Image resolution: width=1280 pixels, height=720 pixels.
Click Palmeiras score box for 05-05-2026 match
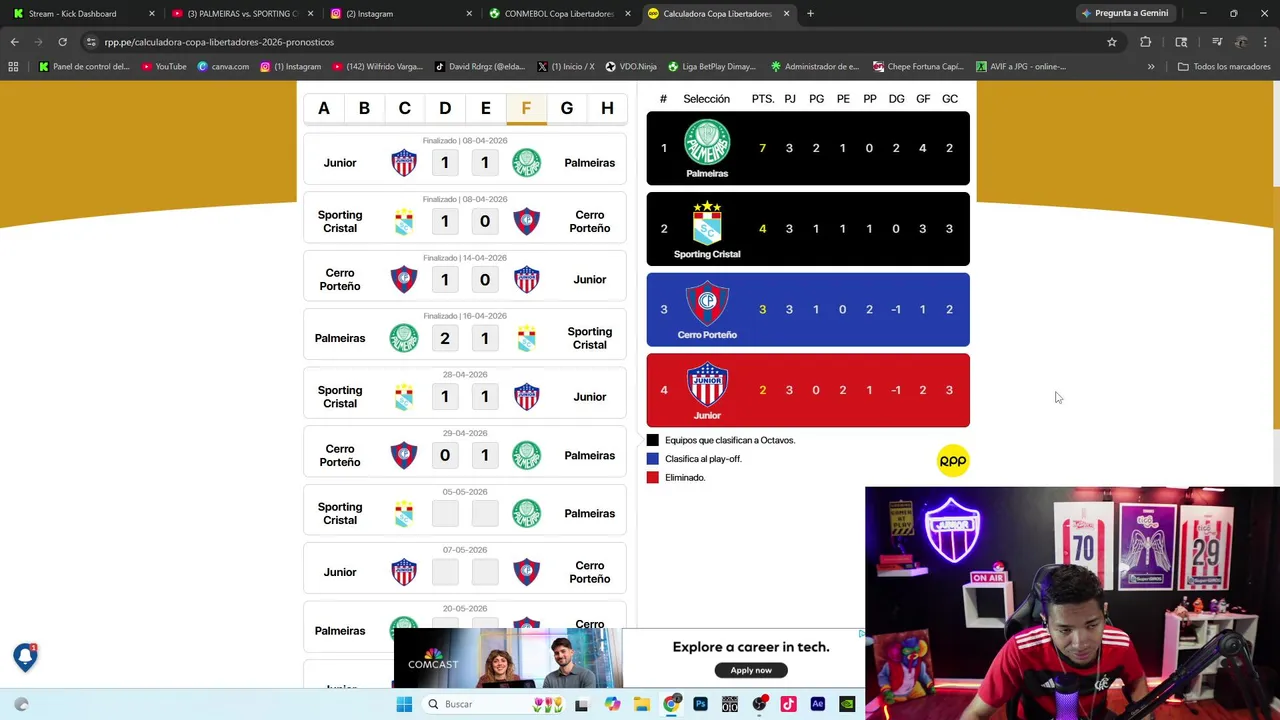[x=485, y=514]
